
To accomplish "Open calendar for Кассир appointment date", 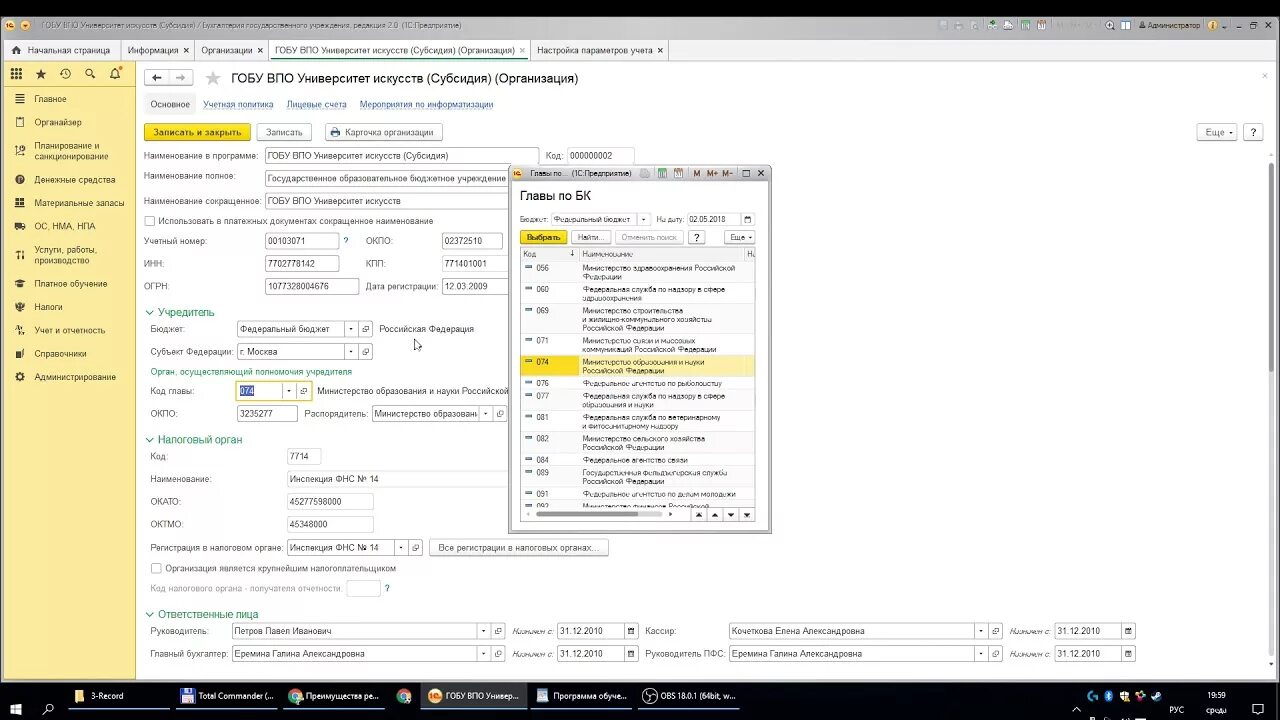I will [1128, 631].
